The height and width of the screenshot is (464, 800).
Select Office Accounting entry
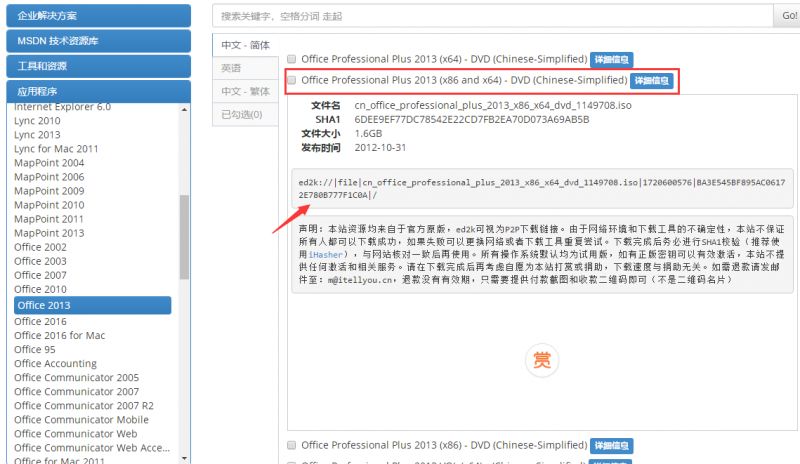[x=56, y=363]
